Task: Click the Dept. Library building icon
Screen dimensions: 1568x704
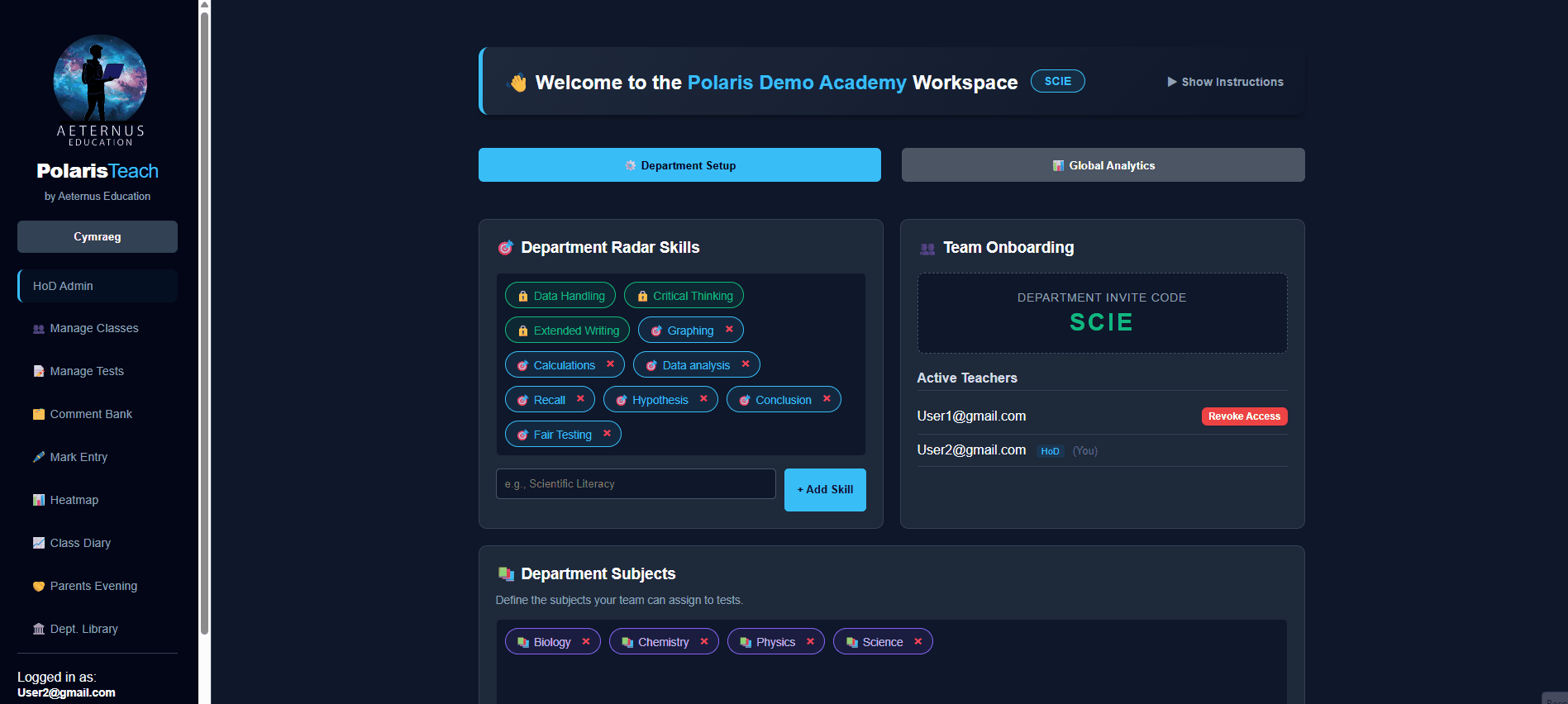Action: coord(38,629)
